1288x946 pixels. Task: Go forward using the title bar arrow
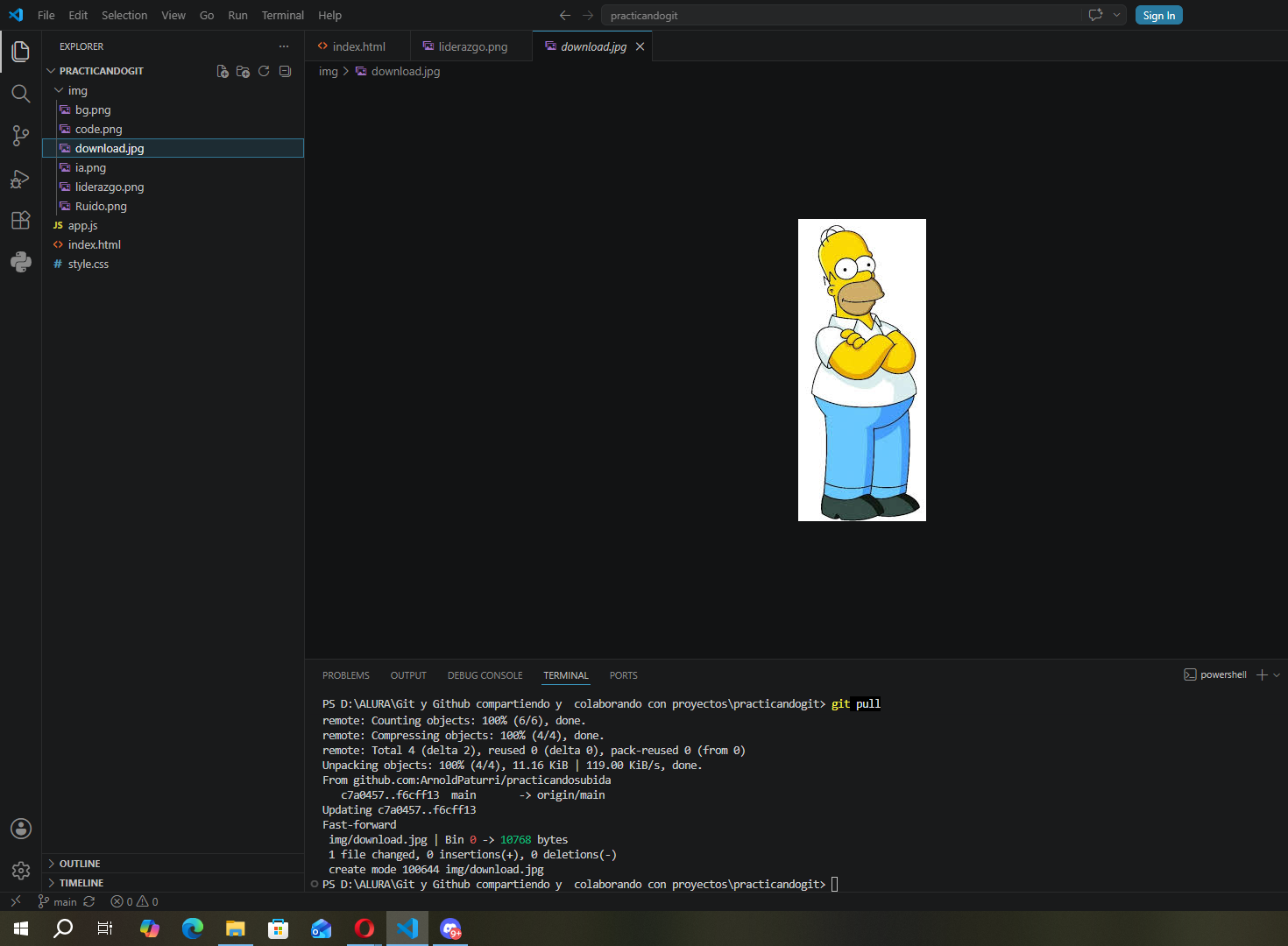[x=588, y=15]
